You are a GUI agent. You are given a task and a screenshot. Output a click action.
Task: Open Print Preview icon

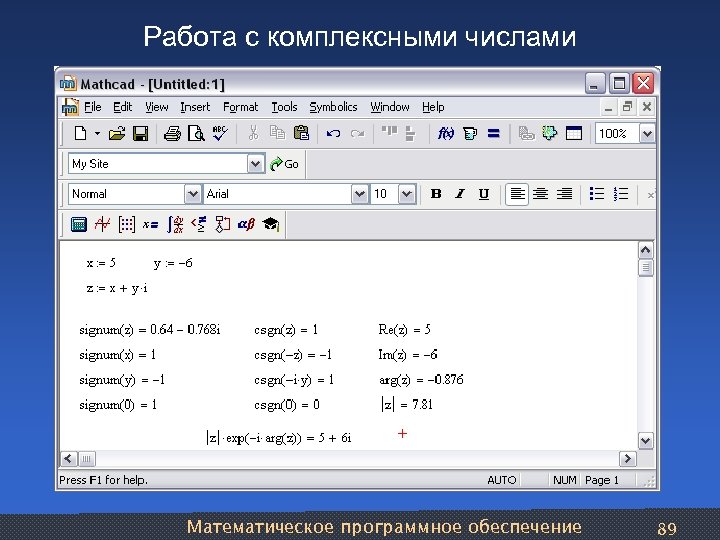point(196,134)
